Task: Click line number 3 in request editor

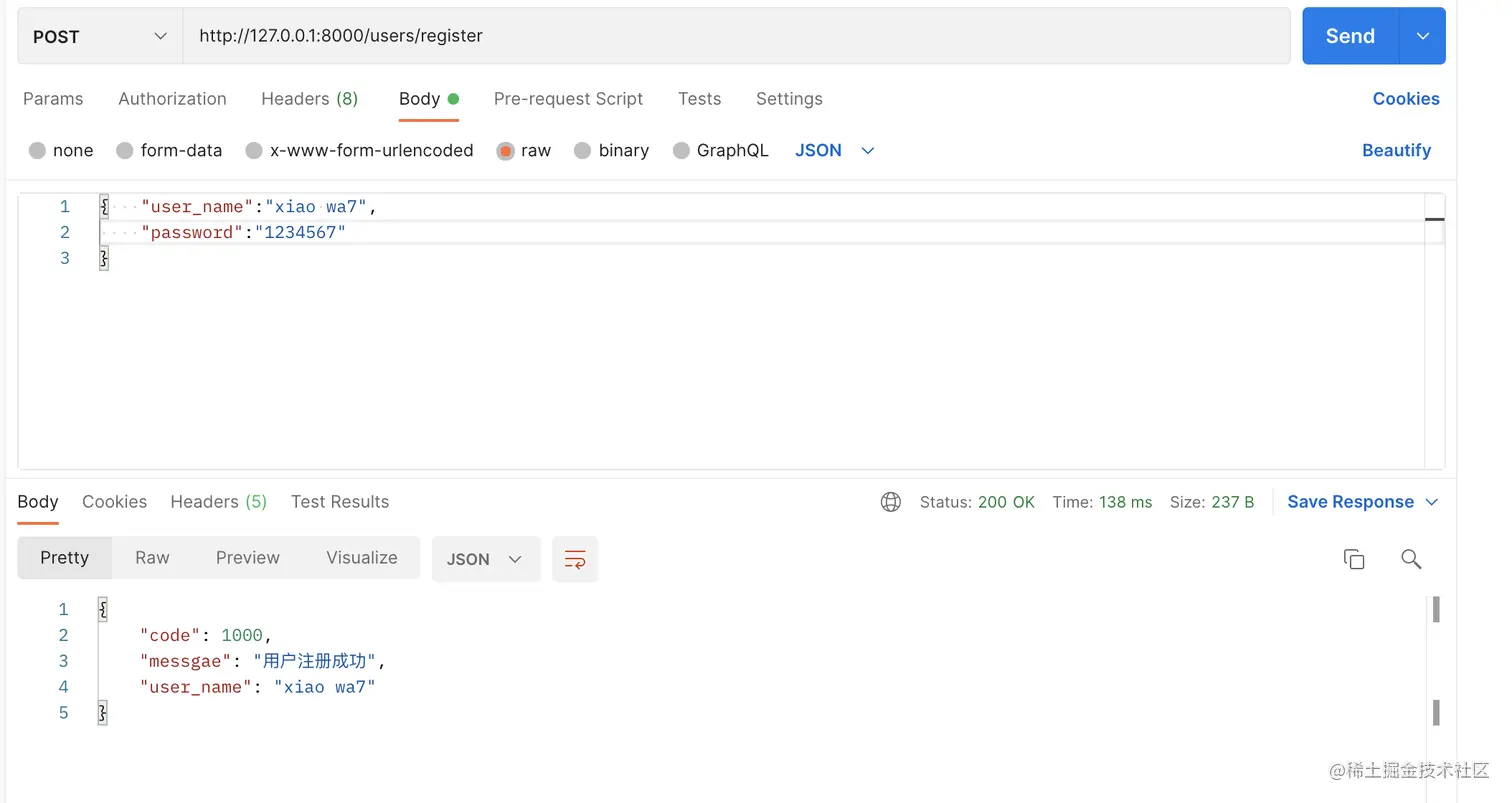Action: (65, 258)
